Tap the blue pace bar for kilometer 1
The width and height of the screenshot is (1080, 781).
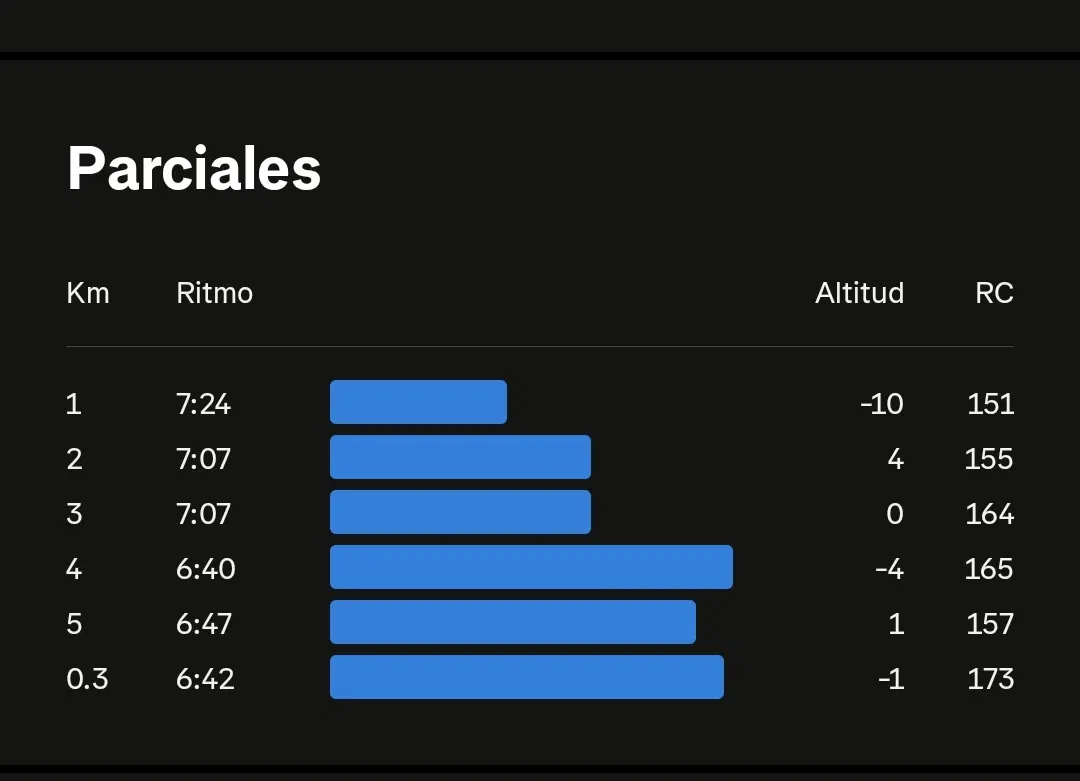418,402
